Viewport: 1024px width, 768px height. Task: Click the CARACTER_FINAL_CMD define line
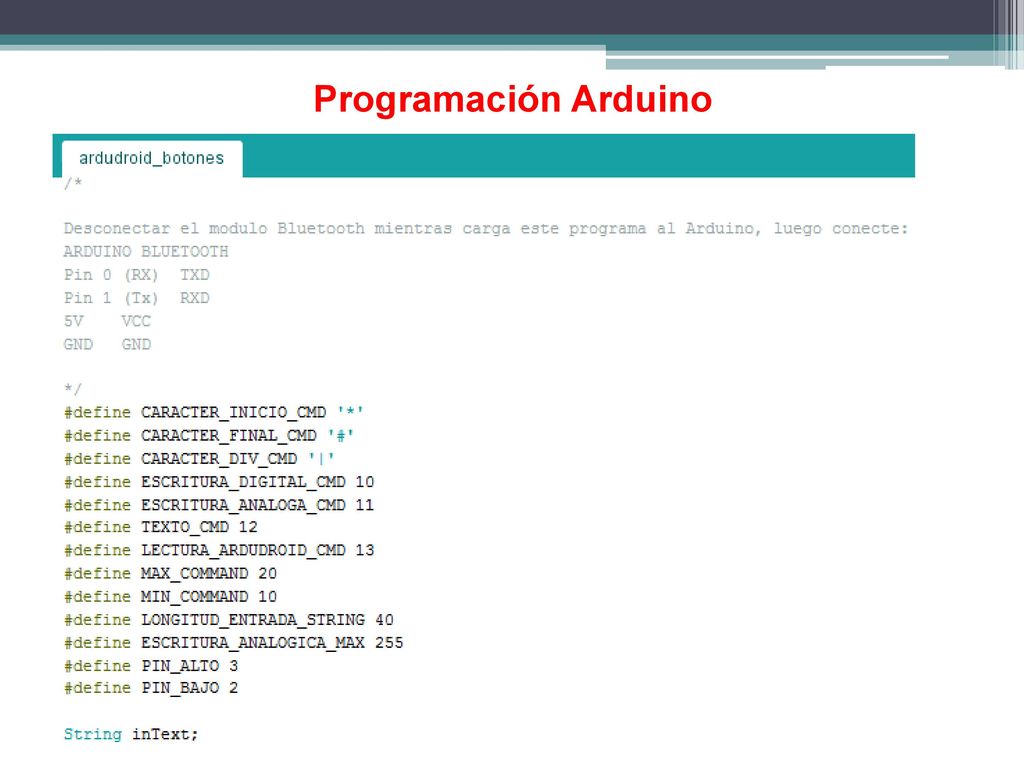[209, 436]
